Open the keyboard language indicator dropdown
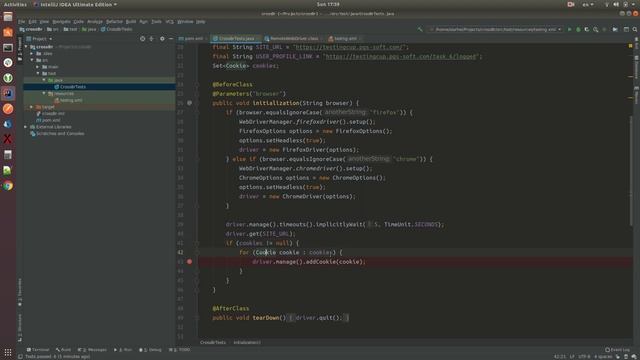 click(x=588, y=4)
